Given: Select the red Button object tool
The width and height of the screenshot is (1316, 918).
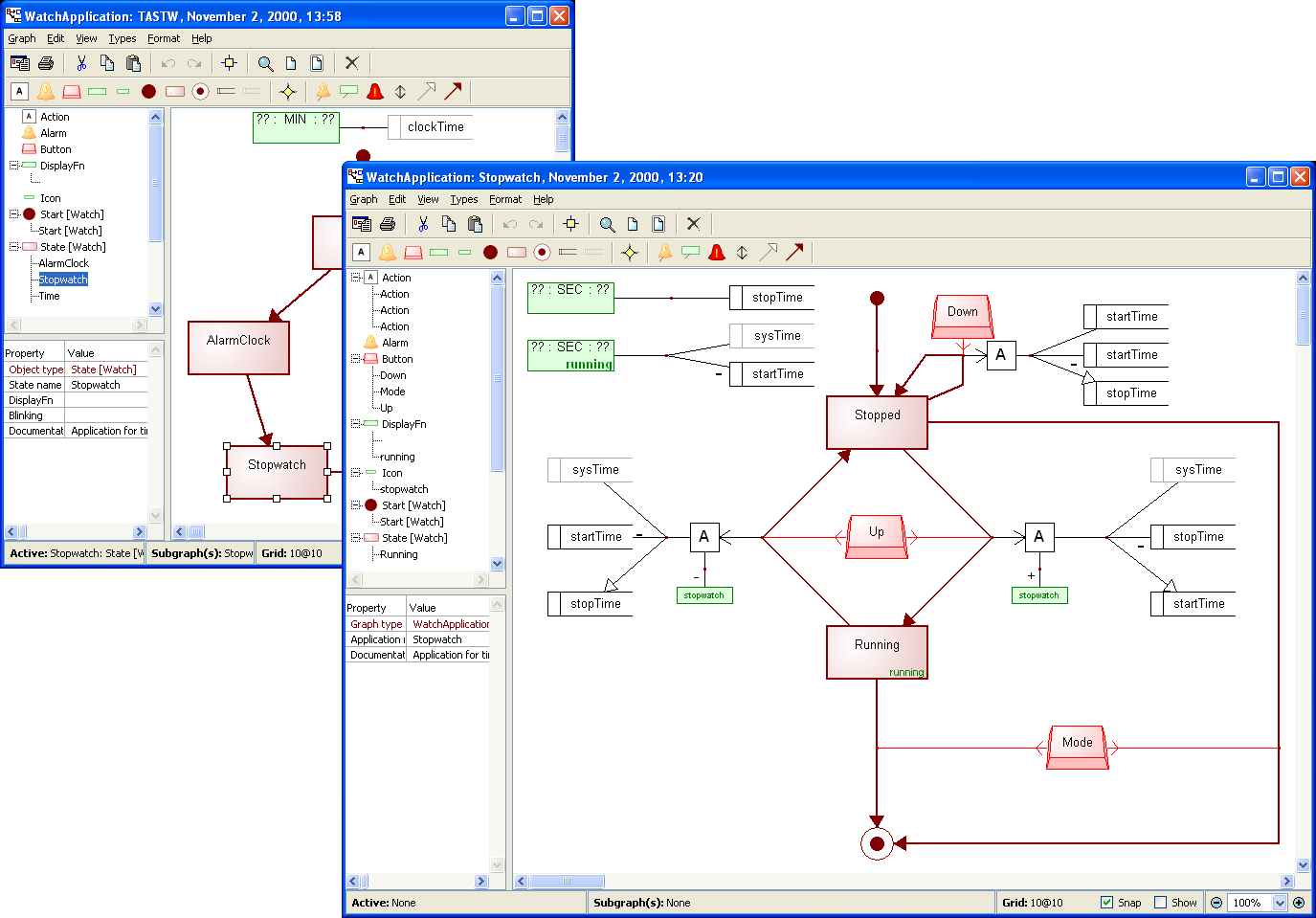Looking at the screenshot, I should point(413,253).
